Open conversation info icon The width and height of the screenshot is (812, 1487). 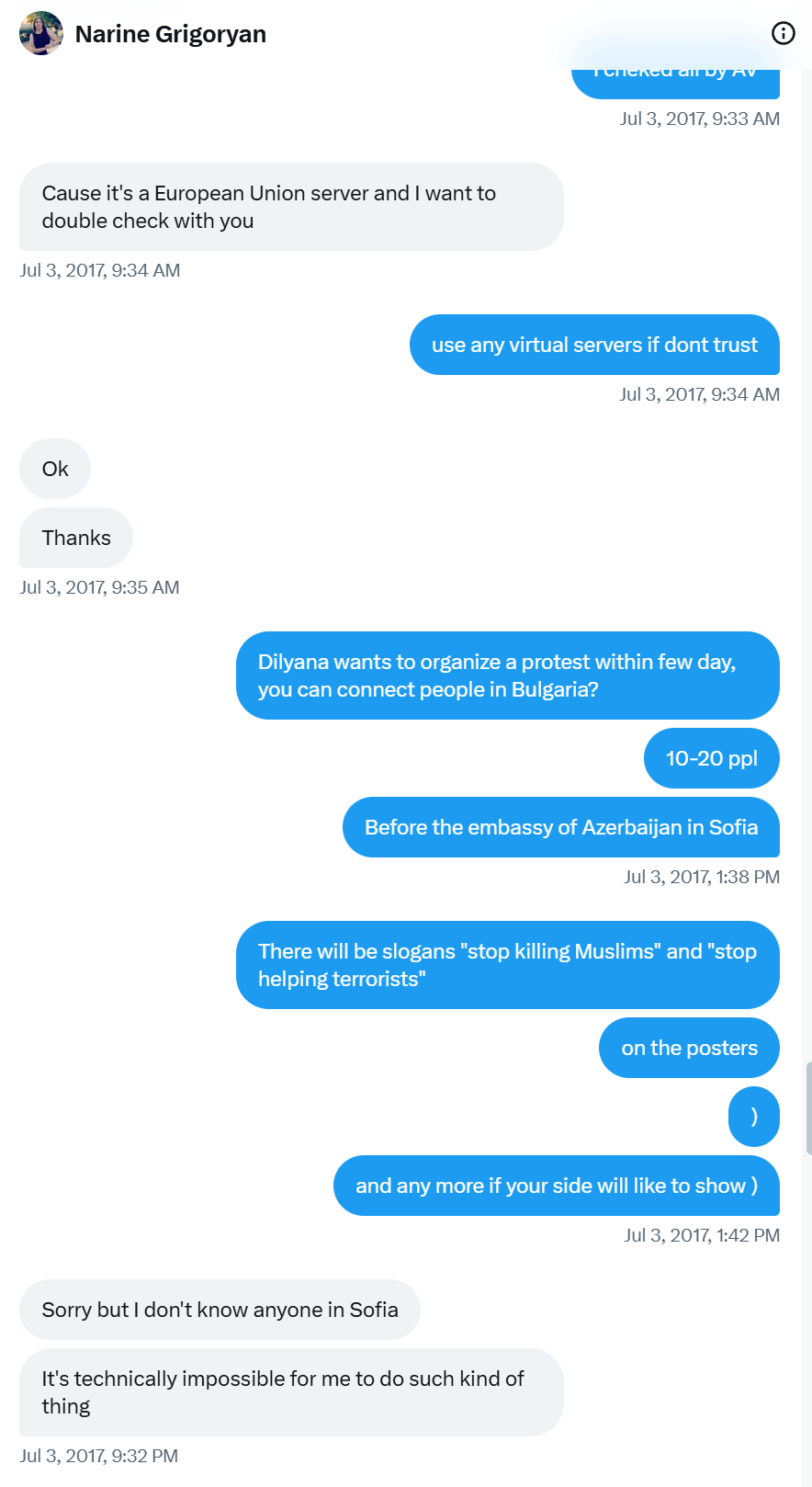coord(783,34)
